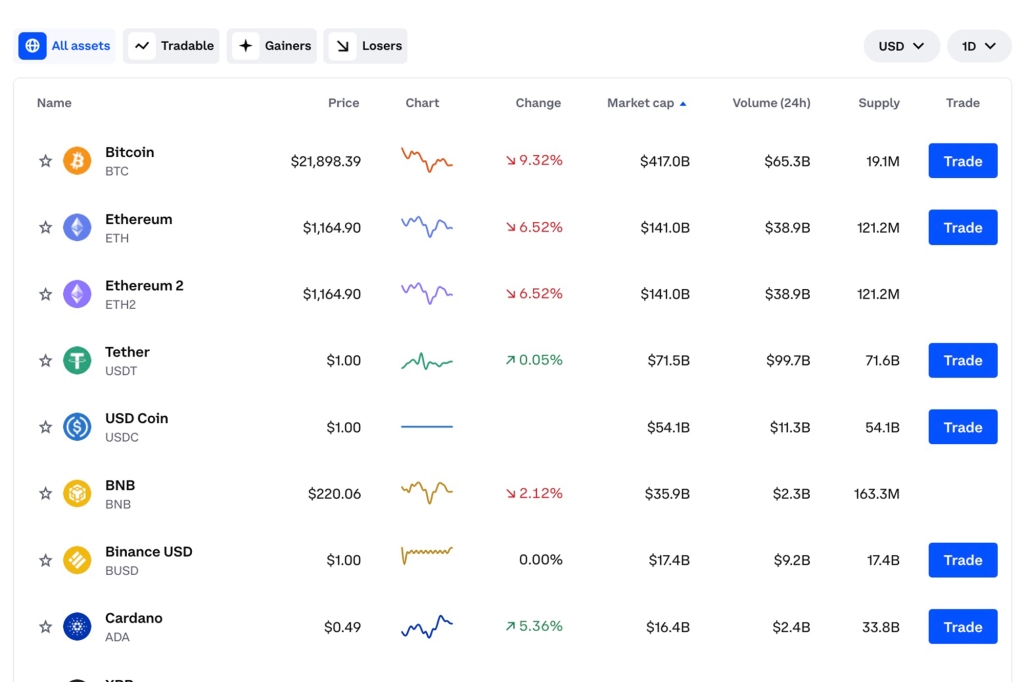Viewport: 1024px width, 682px height.
Task: Click the Cardano logo icon
Action: pos(77,627)
